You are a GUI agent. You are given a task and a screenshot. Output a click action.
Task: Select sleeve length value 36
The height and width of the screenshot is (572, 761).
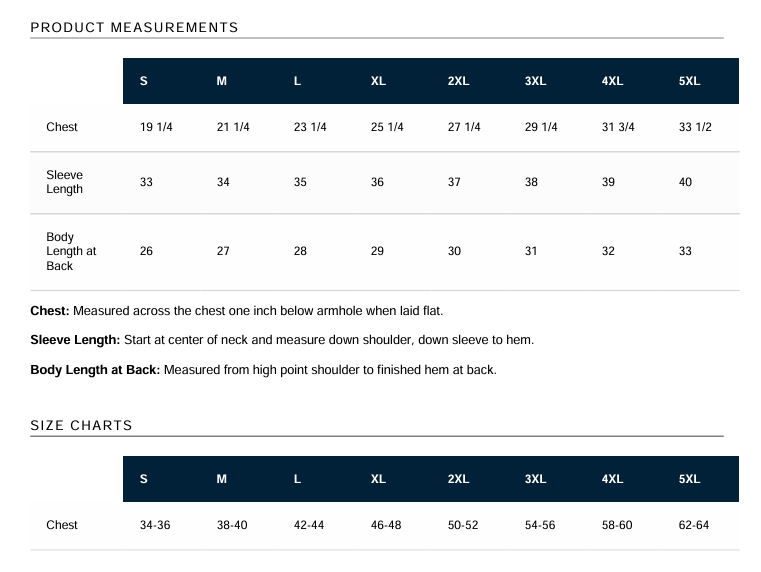(377, 182)
